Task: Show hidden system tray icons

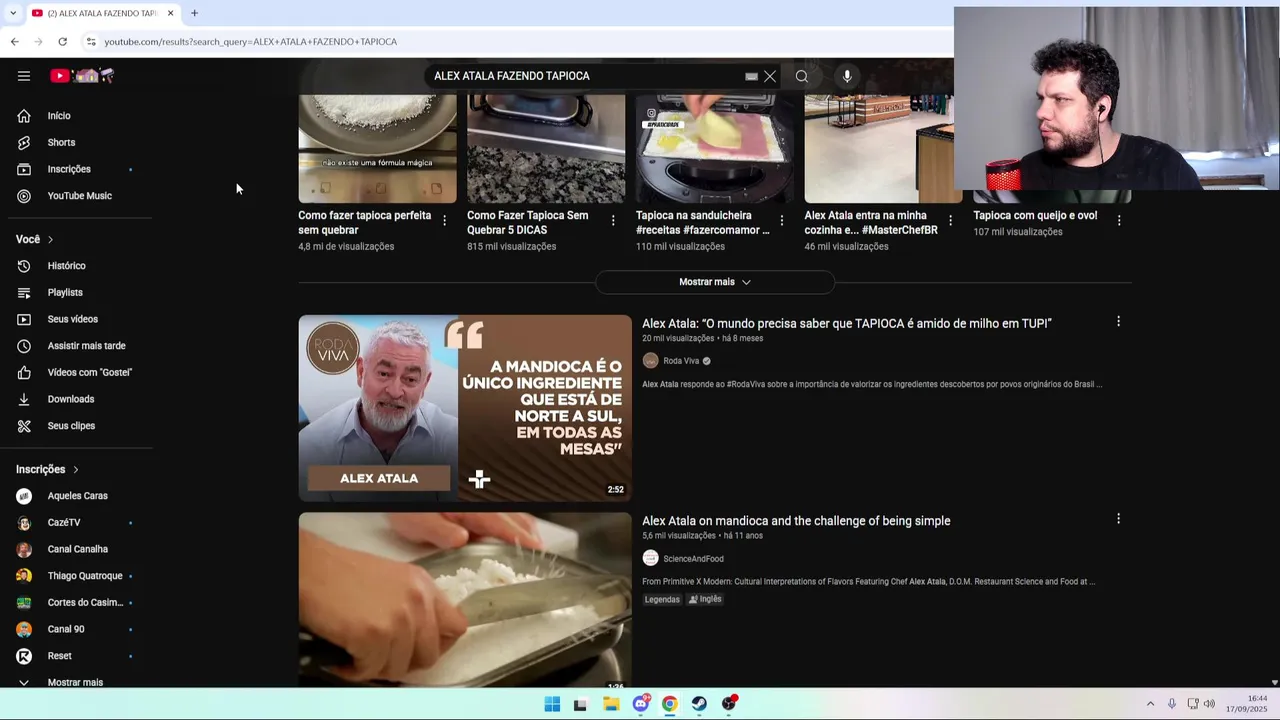Action: click(x=1150, y=704)
